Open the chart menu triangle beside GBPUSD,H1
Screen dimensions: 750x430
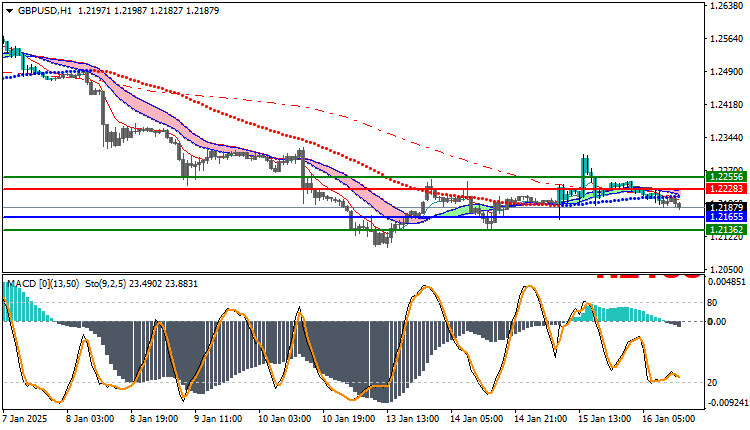(x=9, y=11)
